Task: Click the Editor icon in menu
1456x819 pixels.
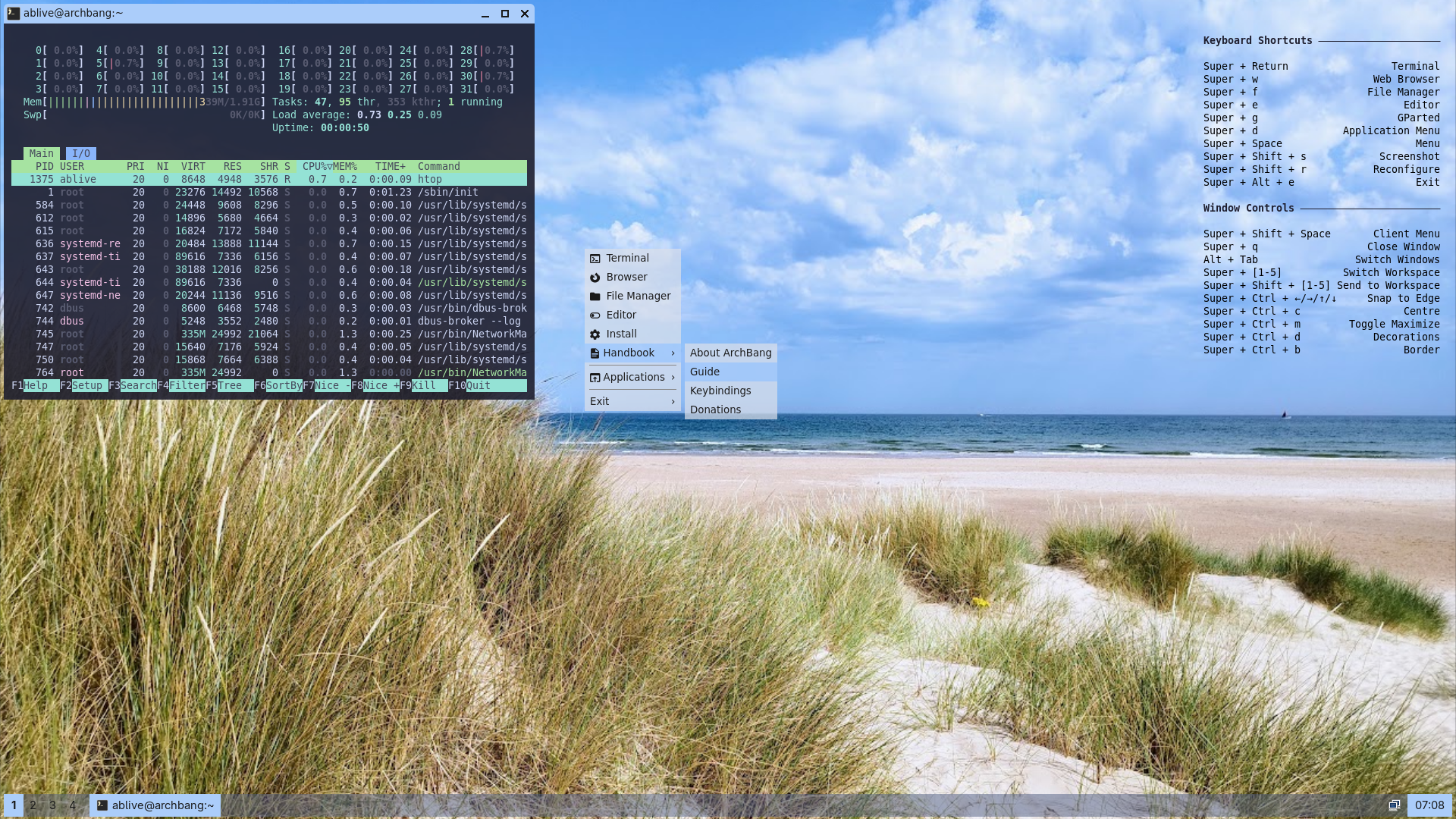Action: [x=595, y=315]
